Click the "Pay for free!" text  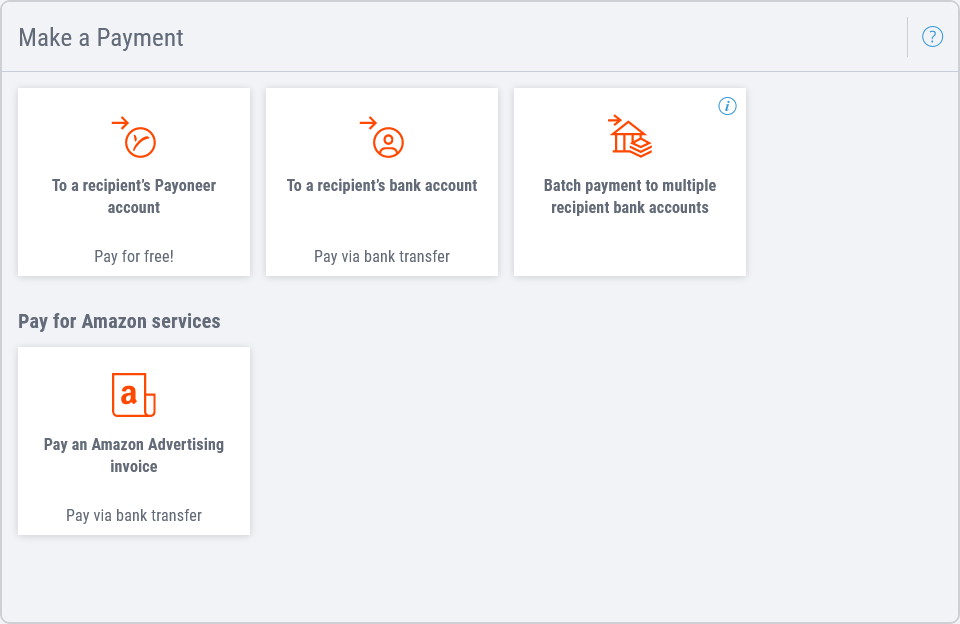point(134,256)
